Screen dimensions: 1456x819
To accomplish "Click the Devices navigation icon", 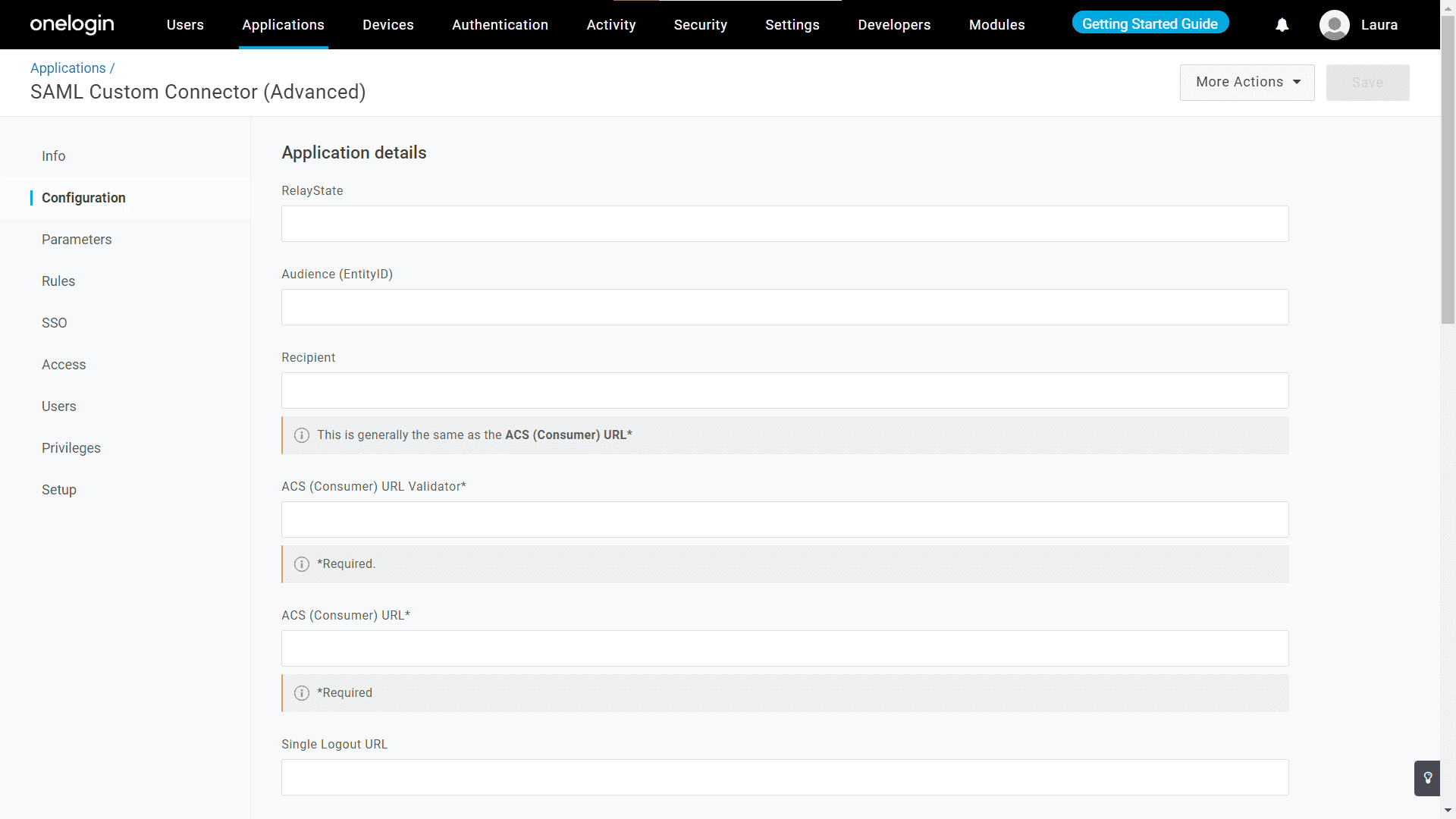I will [x=388, y=24].
